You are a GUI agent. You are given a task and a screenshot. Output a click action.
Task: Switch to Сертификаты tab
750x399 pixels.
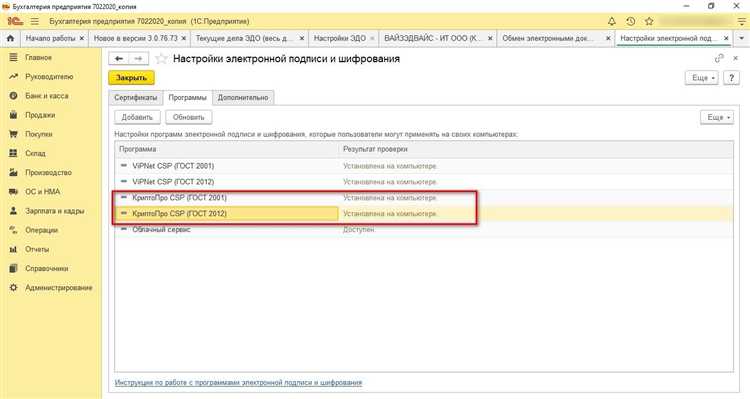135,97
